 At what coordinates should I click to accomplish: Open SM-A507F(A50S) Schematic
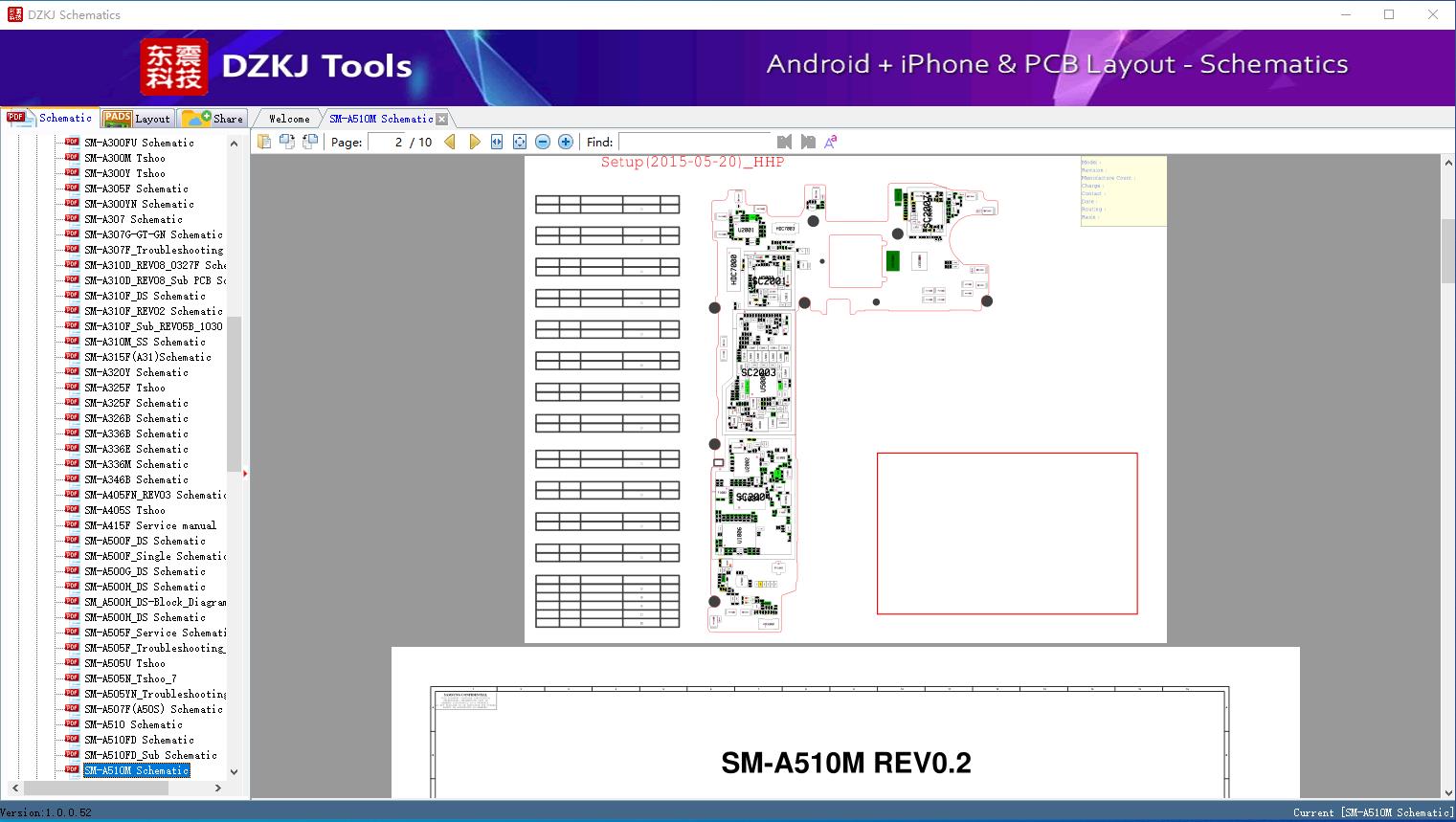[x=153, y=709]
